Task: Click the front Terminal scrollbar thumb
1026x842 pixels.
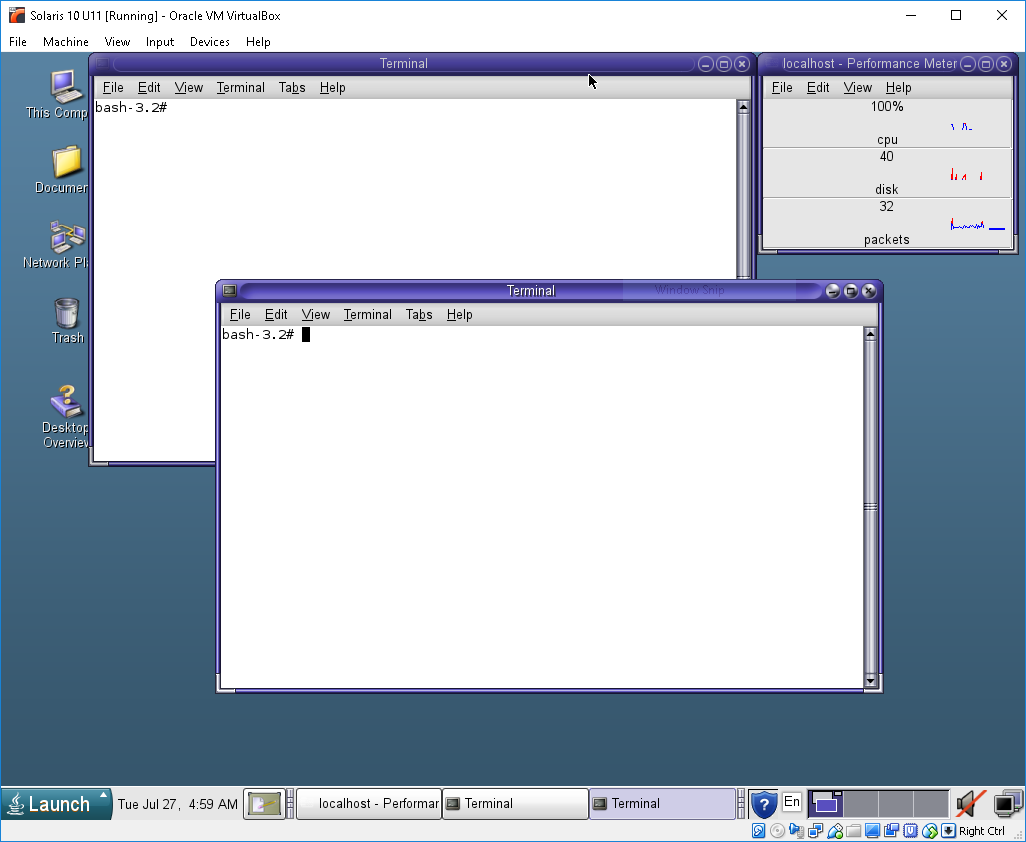Action: 870,507
